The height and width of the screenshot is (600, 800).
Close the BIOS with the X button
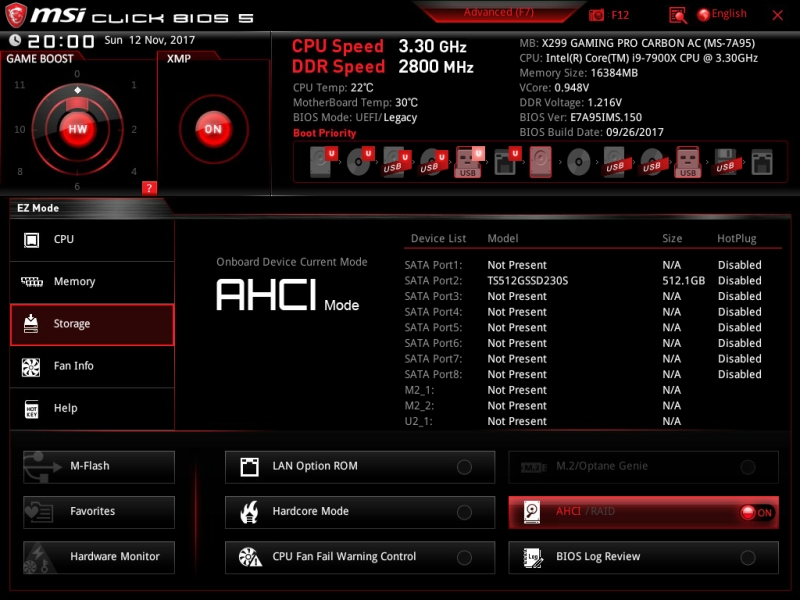[x=778, y=15]
